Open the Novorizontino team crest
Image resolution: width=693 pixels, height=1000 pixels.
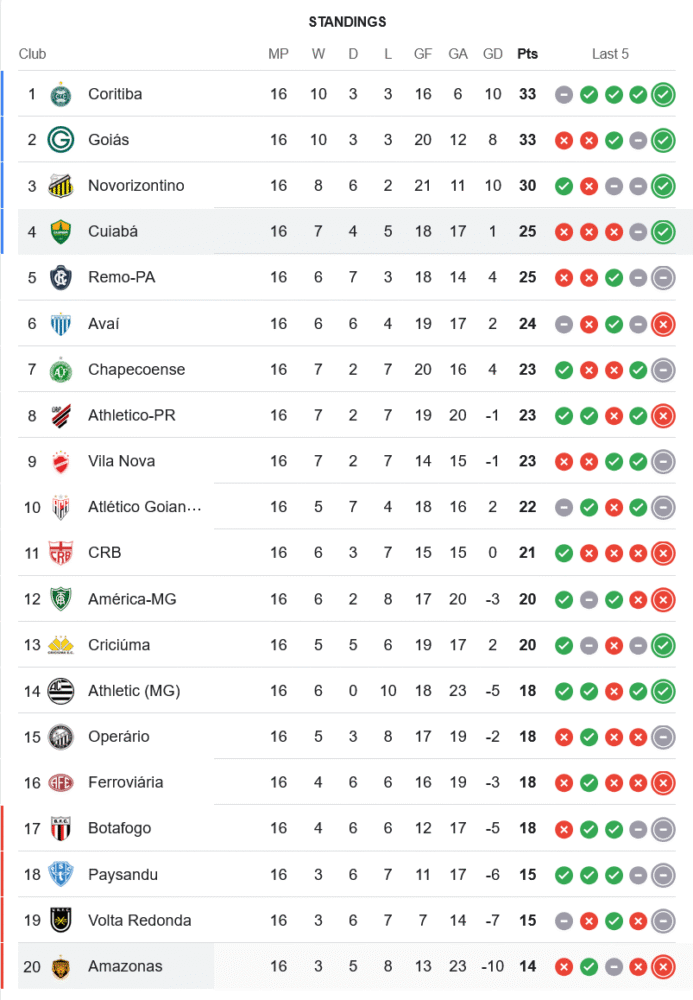coord(61,186)
